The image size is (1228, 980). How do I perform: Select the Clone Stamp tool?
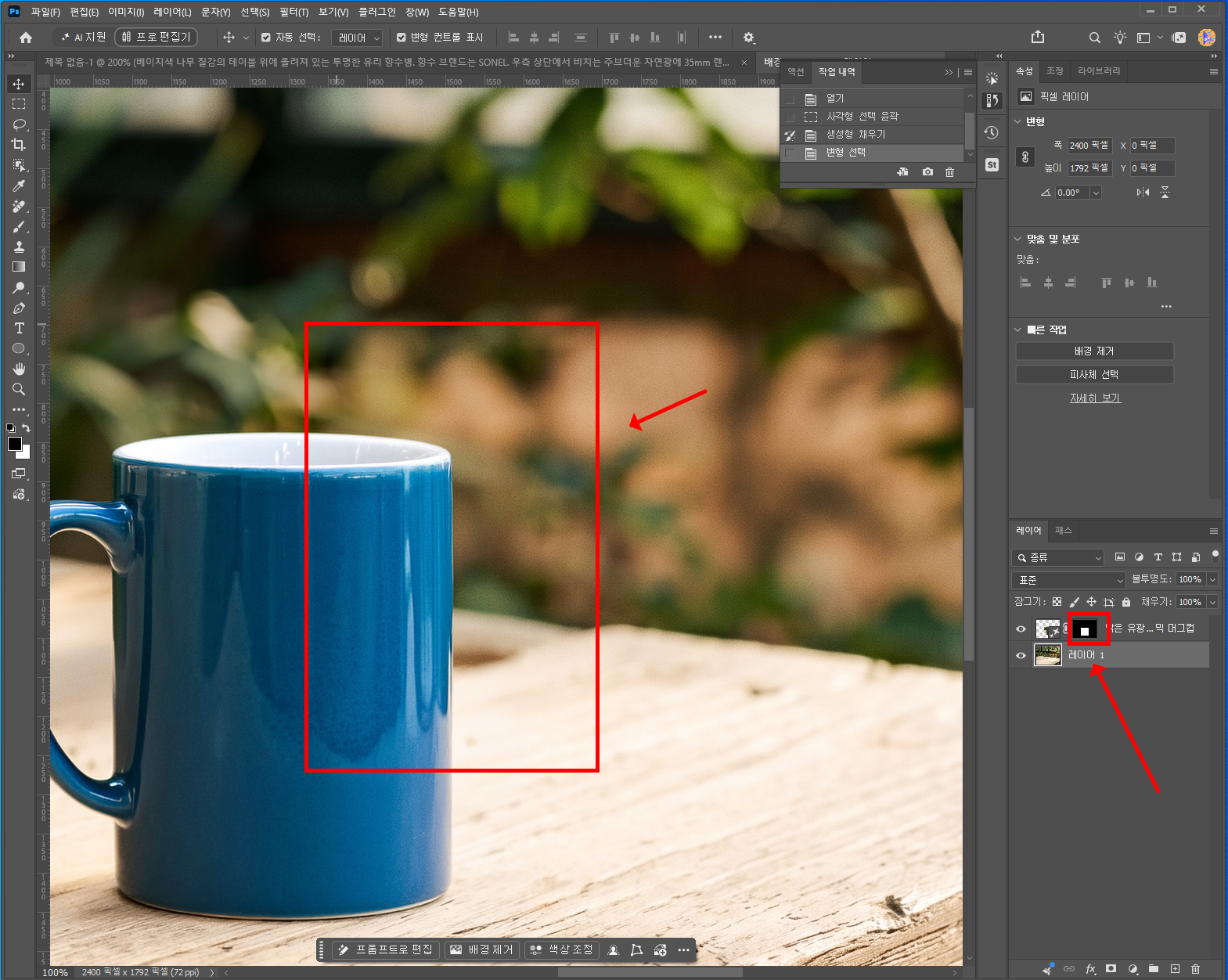click(x=19, y=247)
